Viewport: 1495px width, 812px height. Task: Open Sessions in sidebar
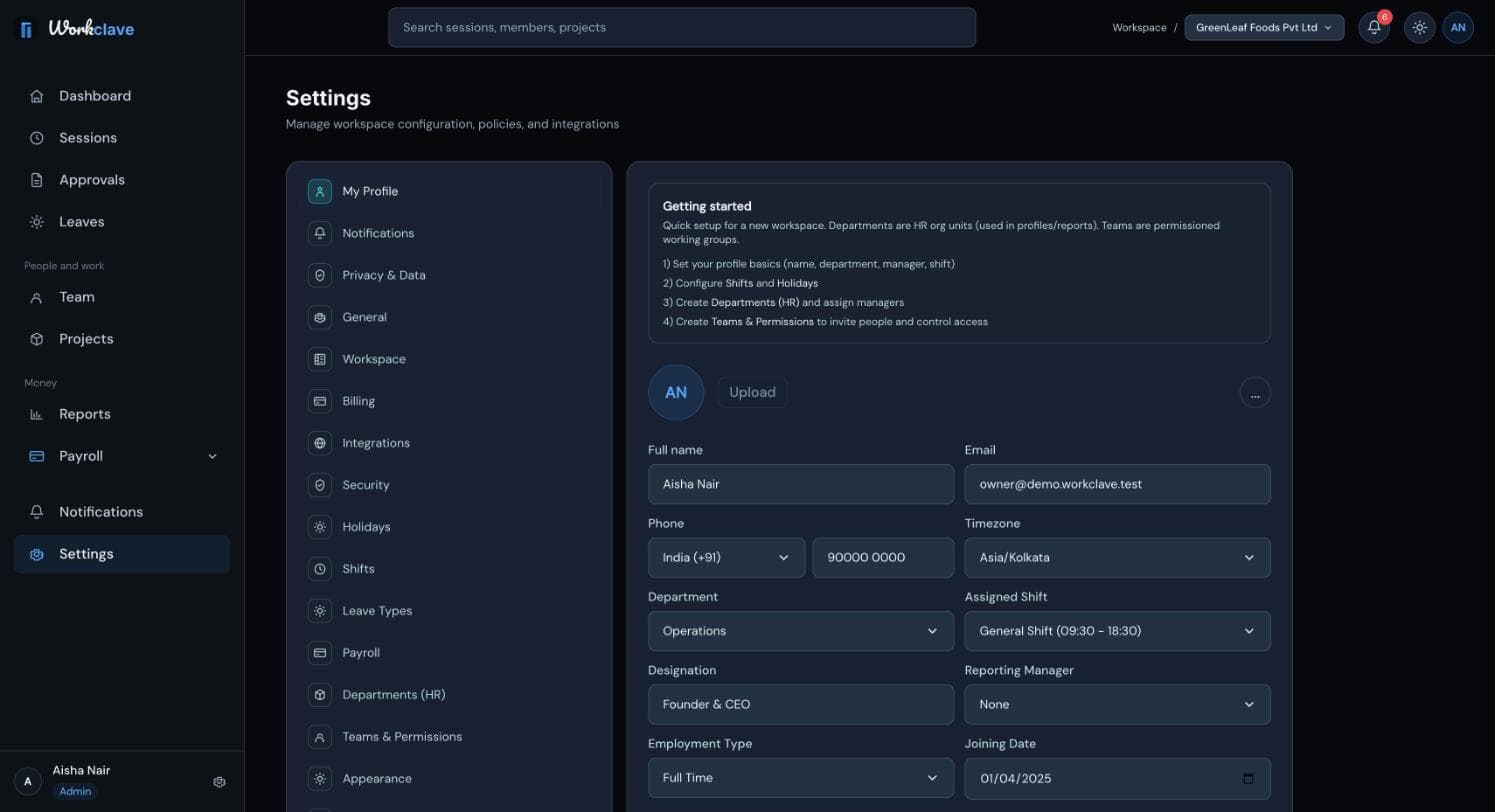pos(122,138)
